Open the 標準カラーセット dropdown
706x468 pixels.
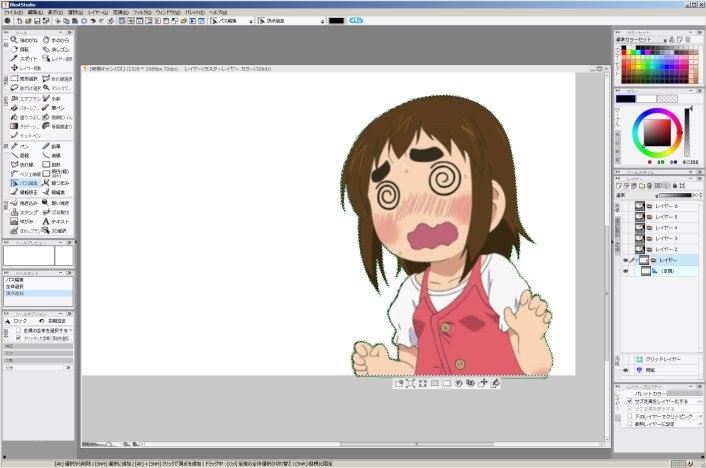coord(665,40)
